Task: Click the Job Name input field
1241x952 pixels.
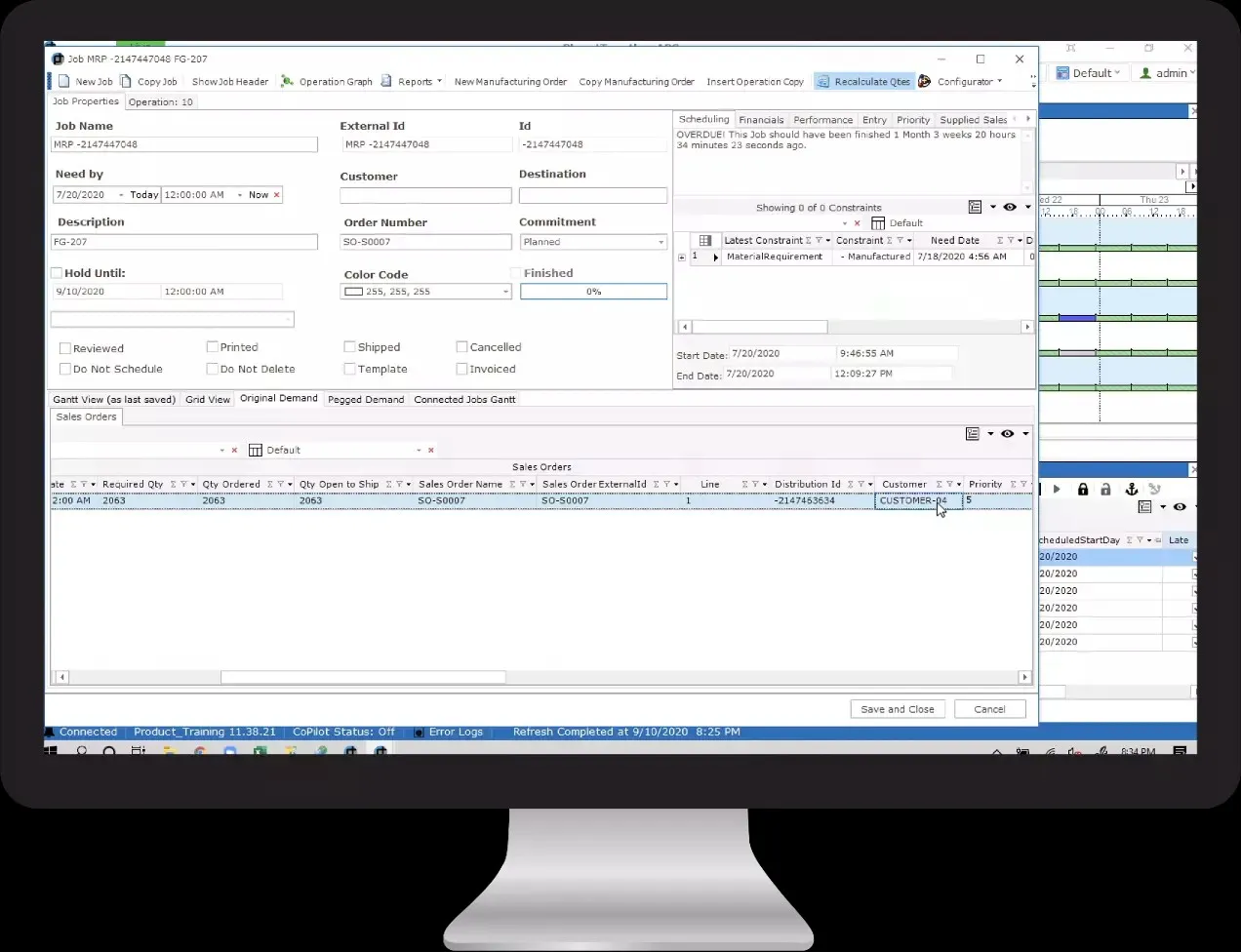Action: point(184,144)
